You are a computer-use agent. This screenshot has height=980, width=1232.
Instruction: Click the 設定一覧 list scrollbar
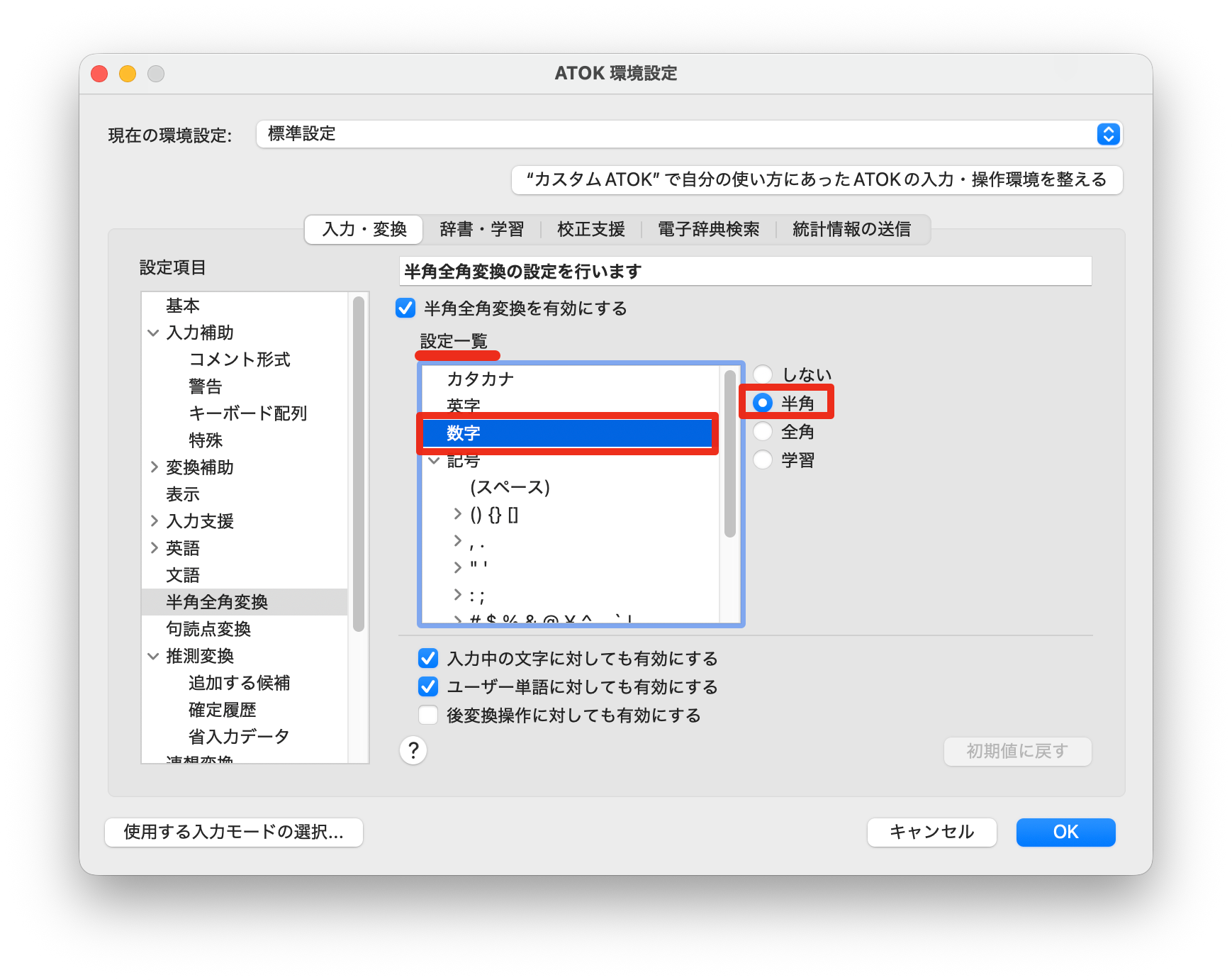(730, 454)
